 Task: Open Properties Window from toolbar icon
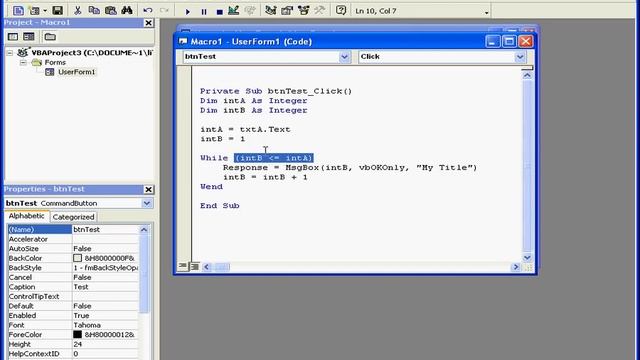pyautogui.click(x=287, y=11)
